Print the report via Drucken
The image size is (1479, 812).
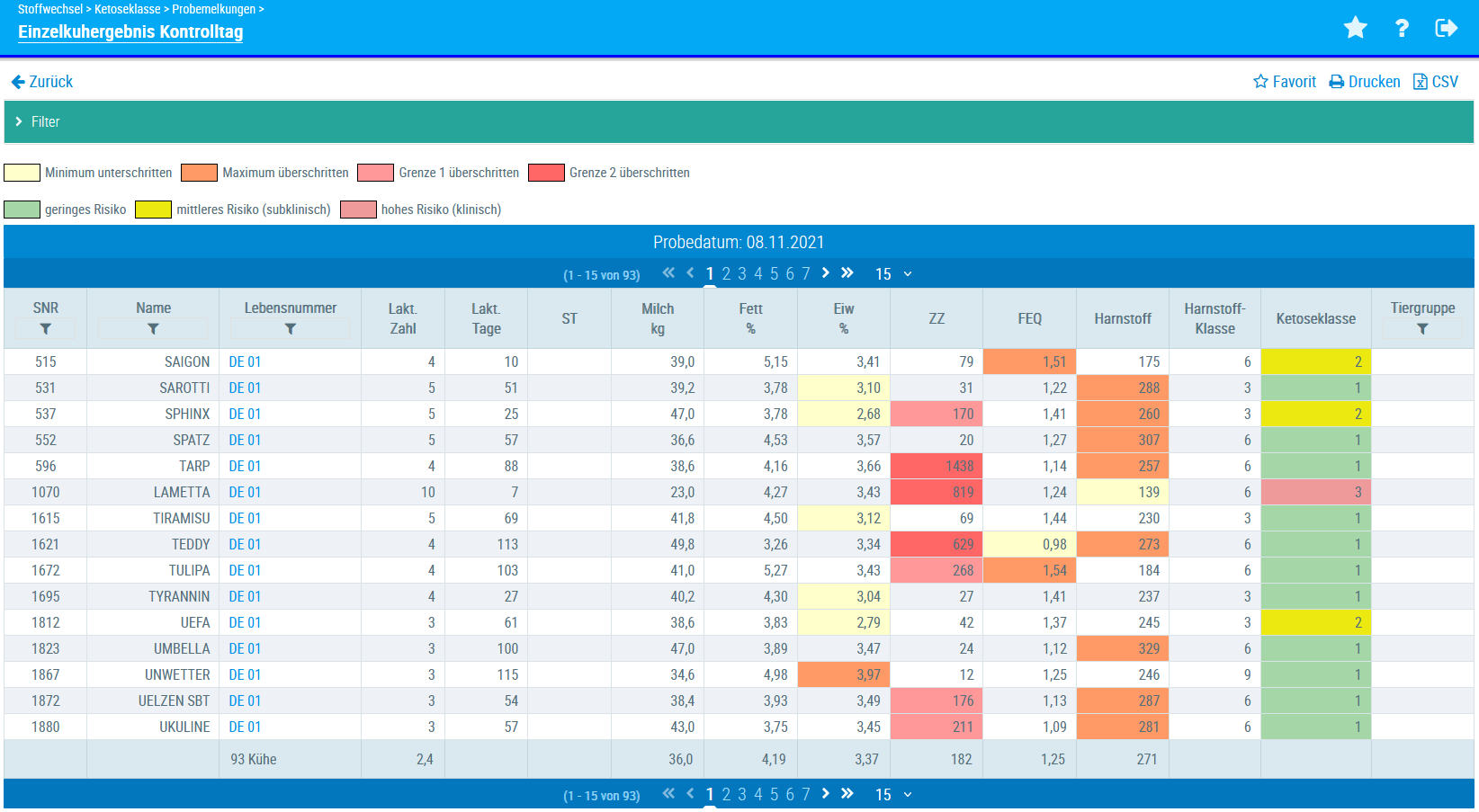(x=1365, y=82)
